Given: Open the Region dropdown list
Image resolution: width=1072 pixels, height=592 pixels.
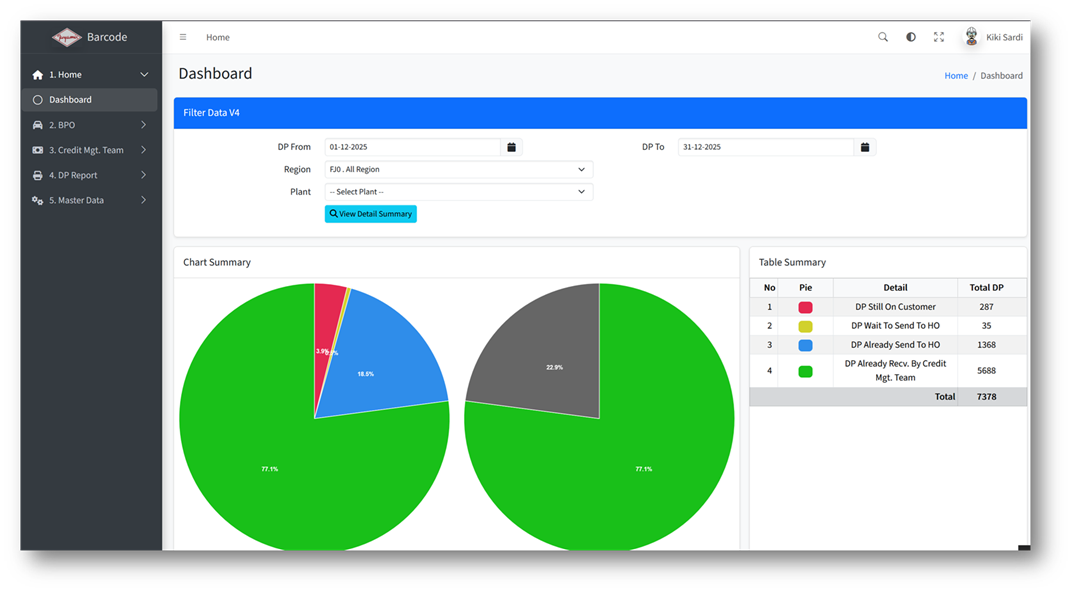Looking at the screenshot, I should pos(458,170).
